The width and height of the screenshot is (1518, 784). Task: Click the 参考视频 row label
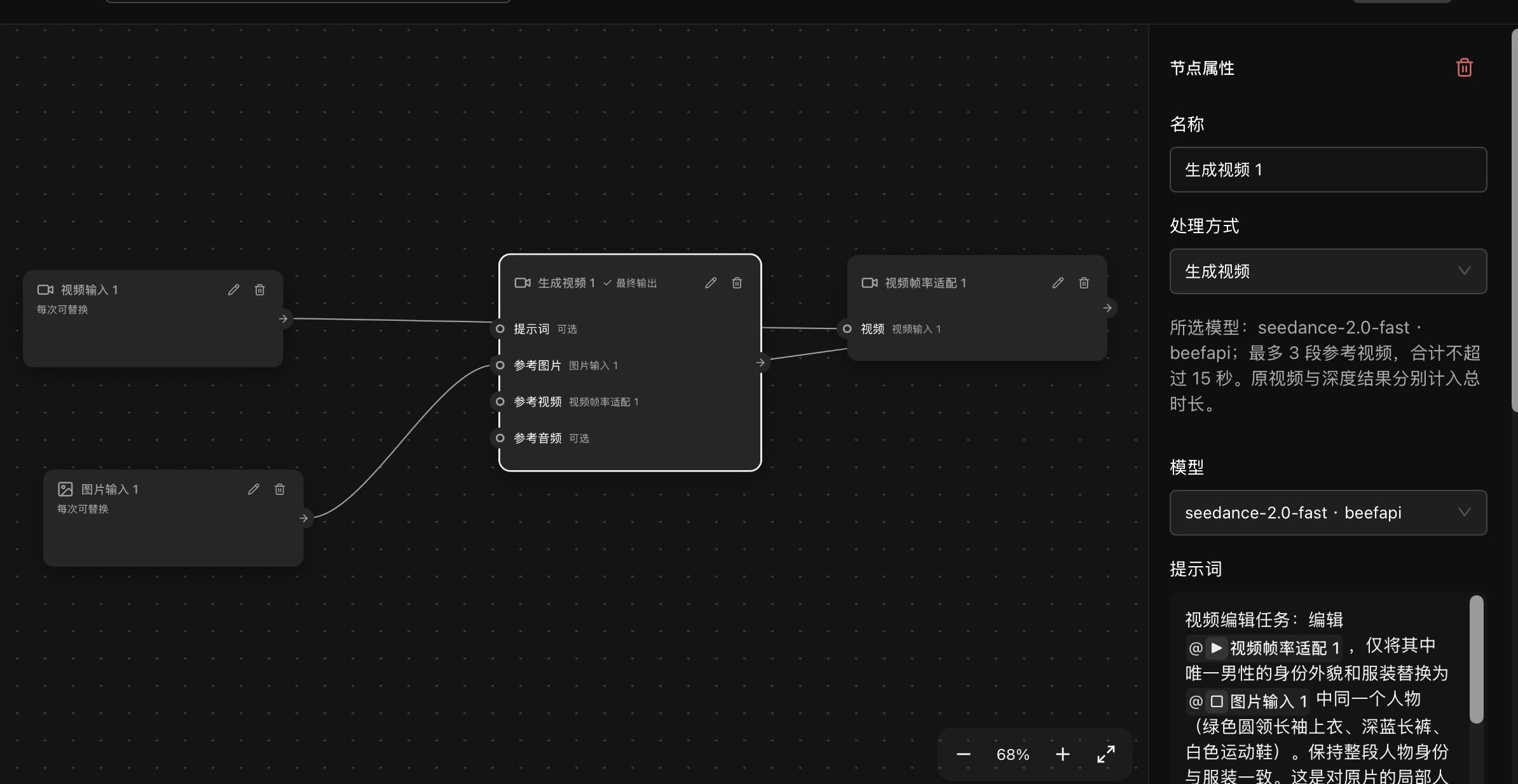[538, 402]
